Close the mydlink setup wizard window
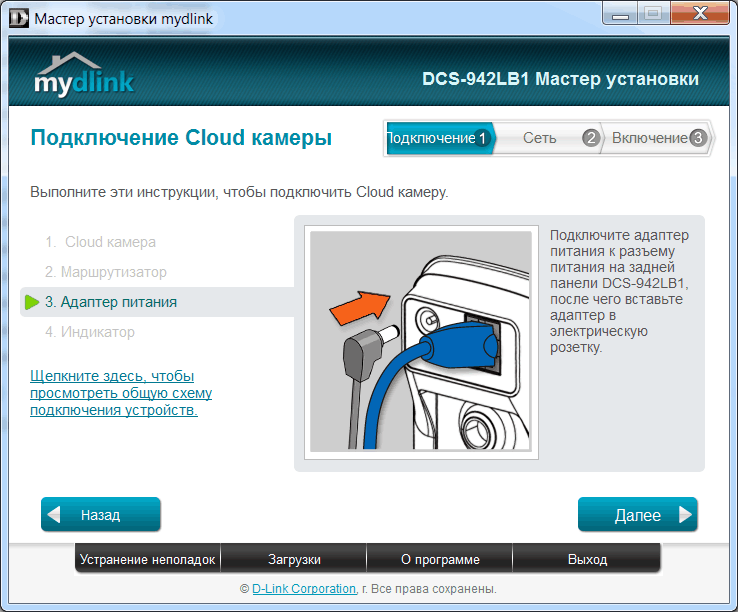This screenshot has width=738, height=612. pyautogui.click(x=700, y=14)
